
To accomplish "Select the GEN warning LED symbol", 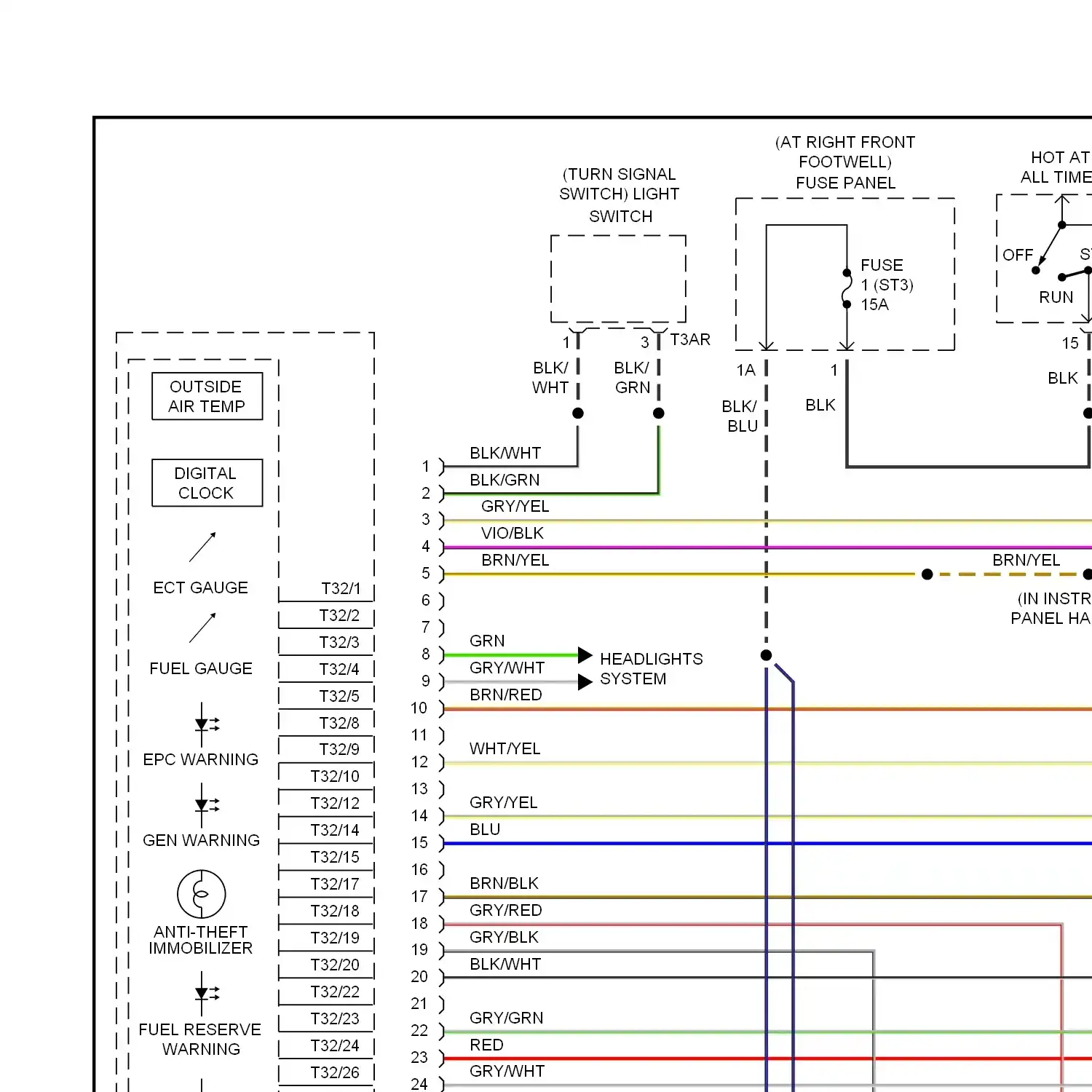I will 206,806.
